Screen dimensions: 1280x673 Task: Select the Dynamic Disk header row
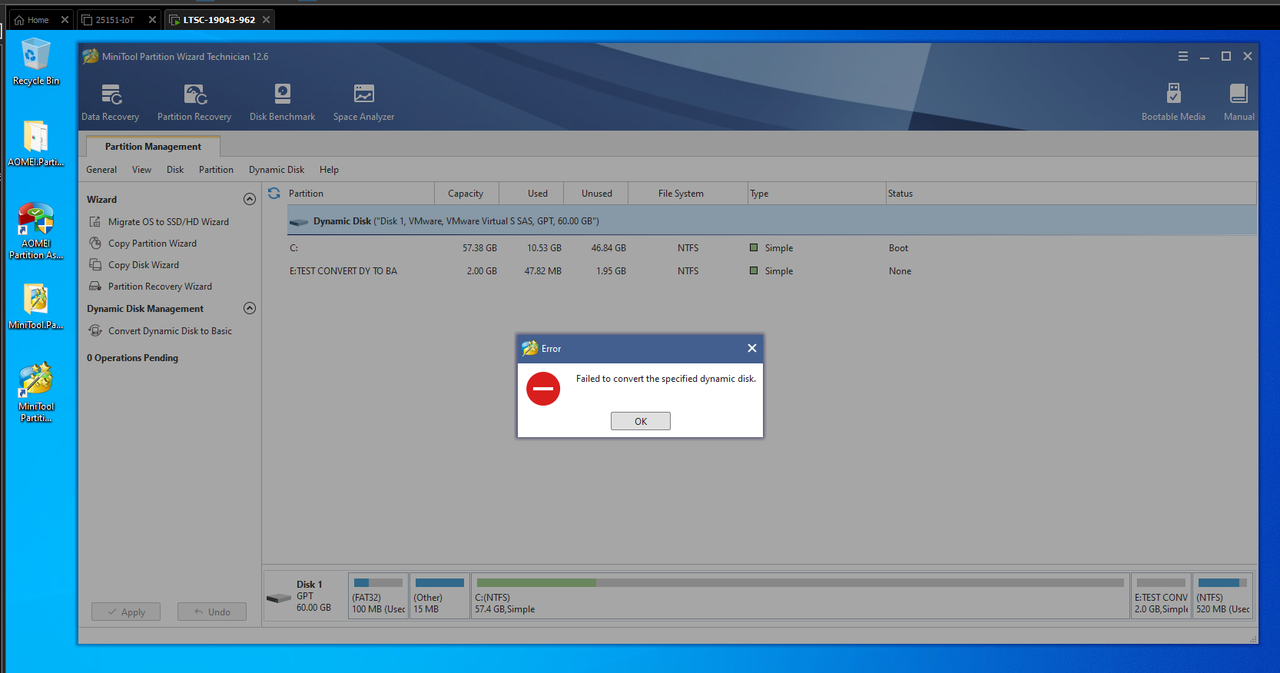pos(772,221)
